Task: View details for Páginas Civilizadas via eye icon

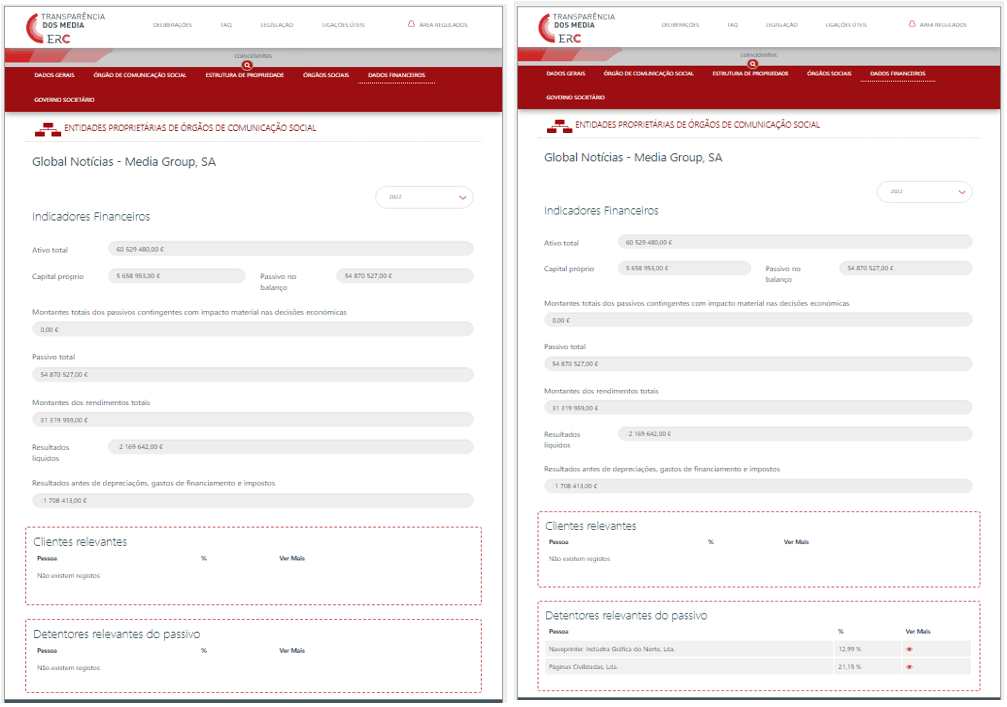Action: (x=909, y=666)
